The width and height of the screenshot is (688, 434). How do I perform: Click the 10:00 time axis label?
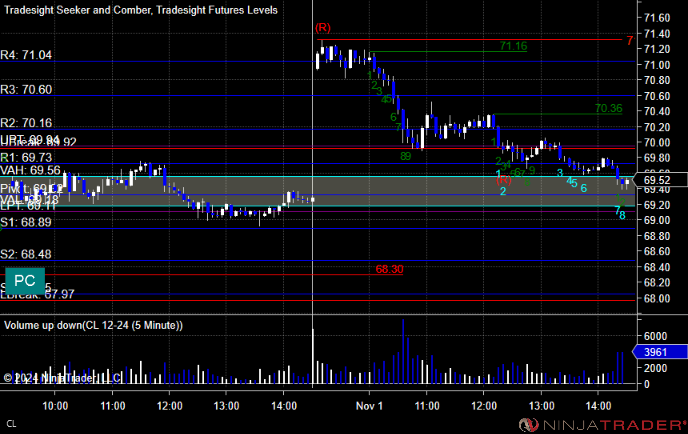pos(55,405)
